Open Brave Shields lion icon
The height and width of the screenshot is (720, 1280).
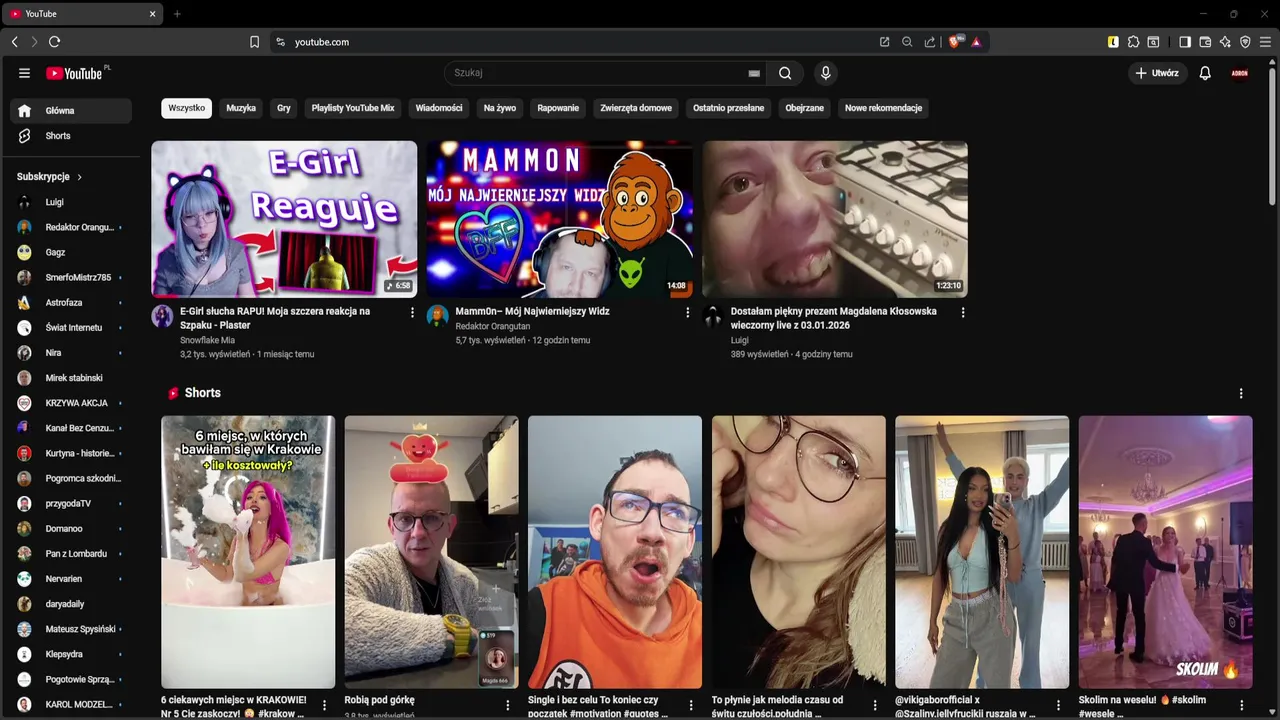click(954, 42)
